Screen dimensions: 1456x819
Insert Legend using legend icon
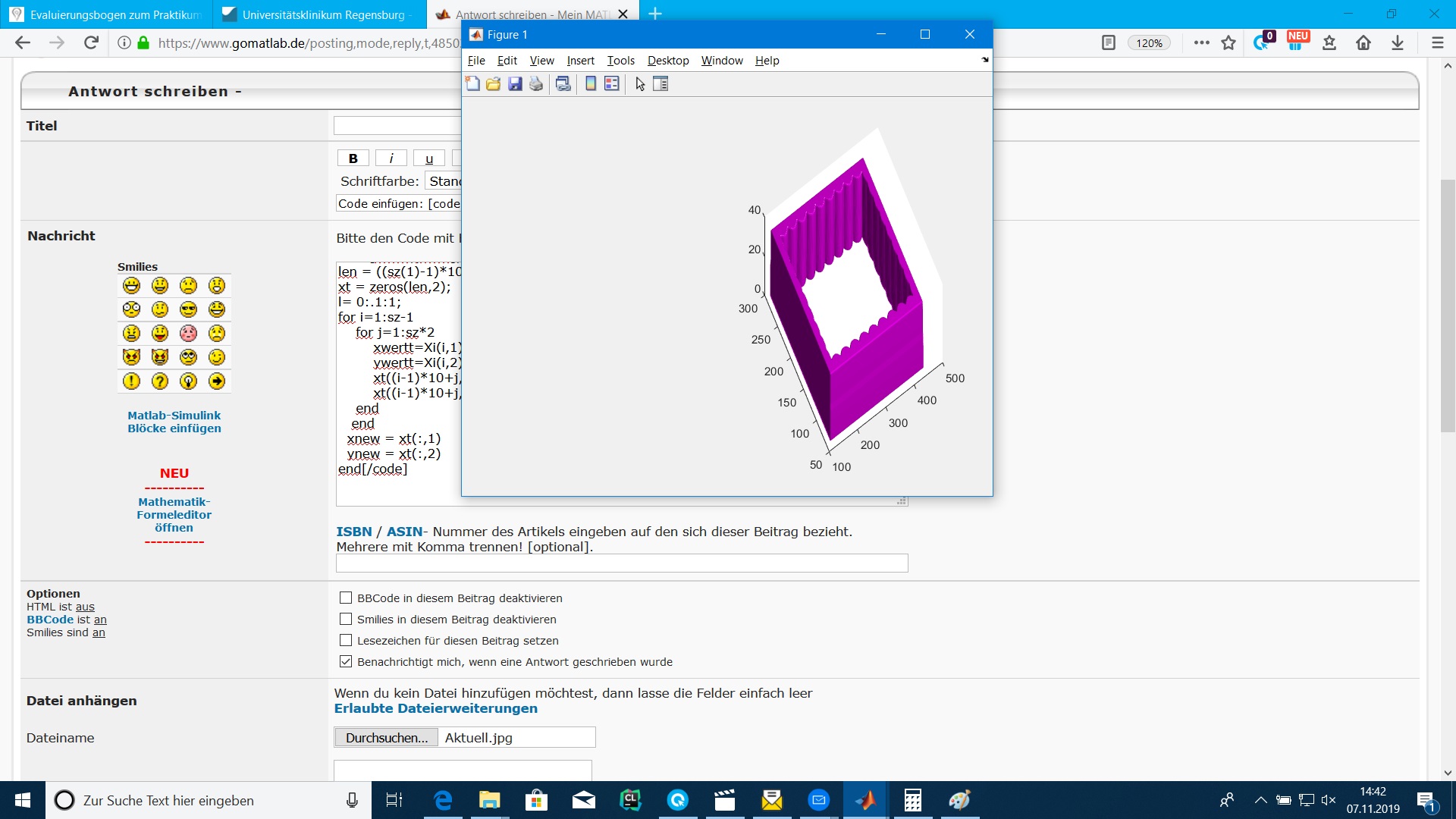click(x=612, y=84)
